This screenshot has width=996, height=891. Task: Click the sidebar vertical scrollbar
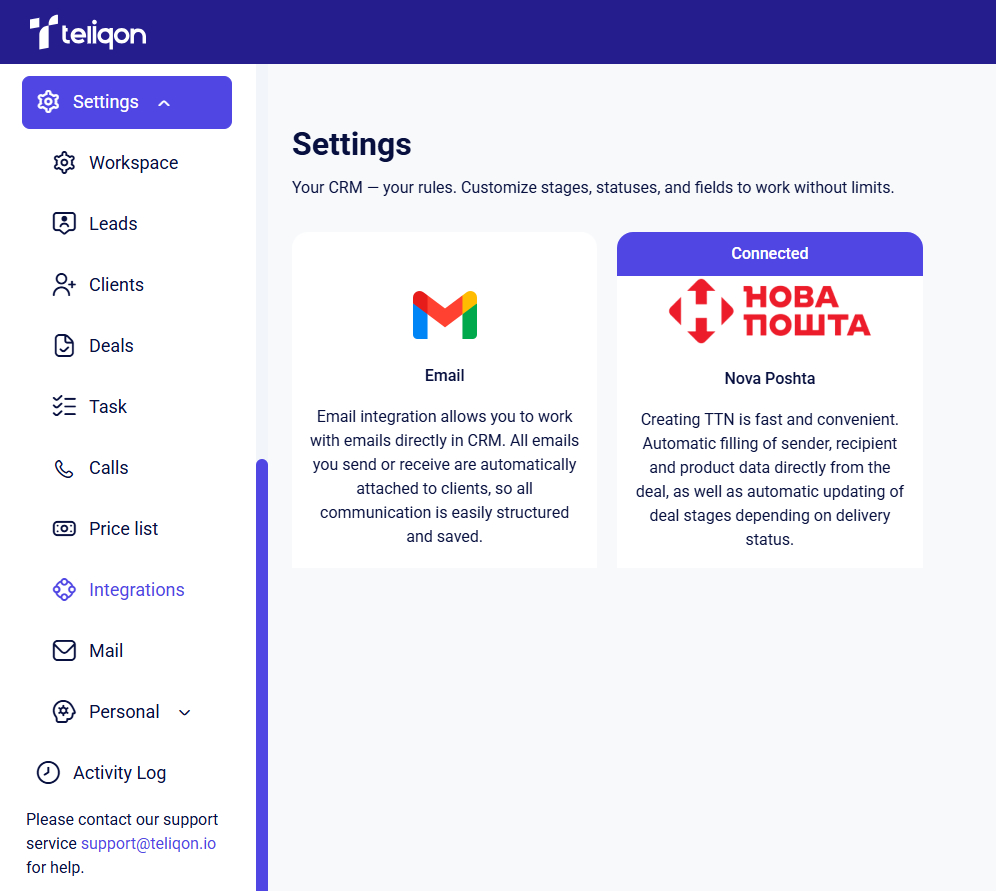[x=262, y=674]
